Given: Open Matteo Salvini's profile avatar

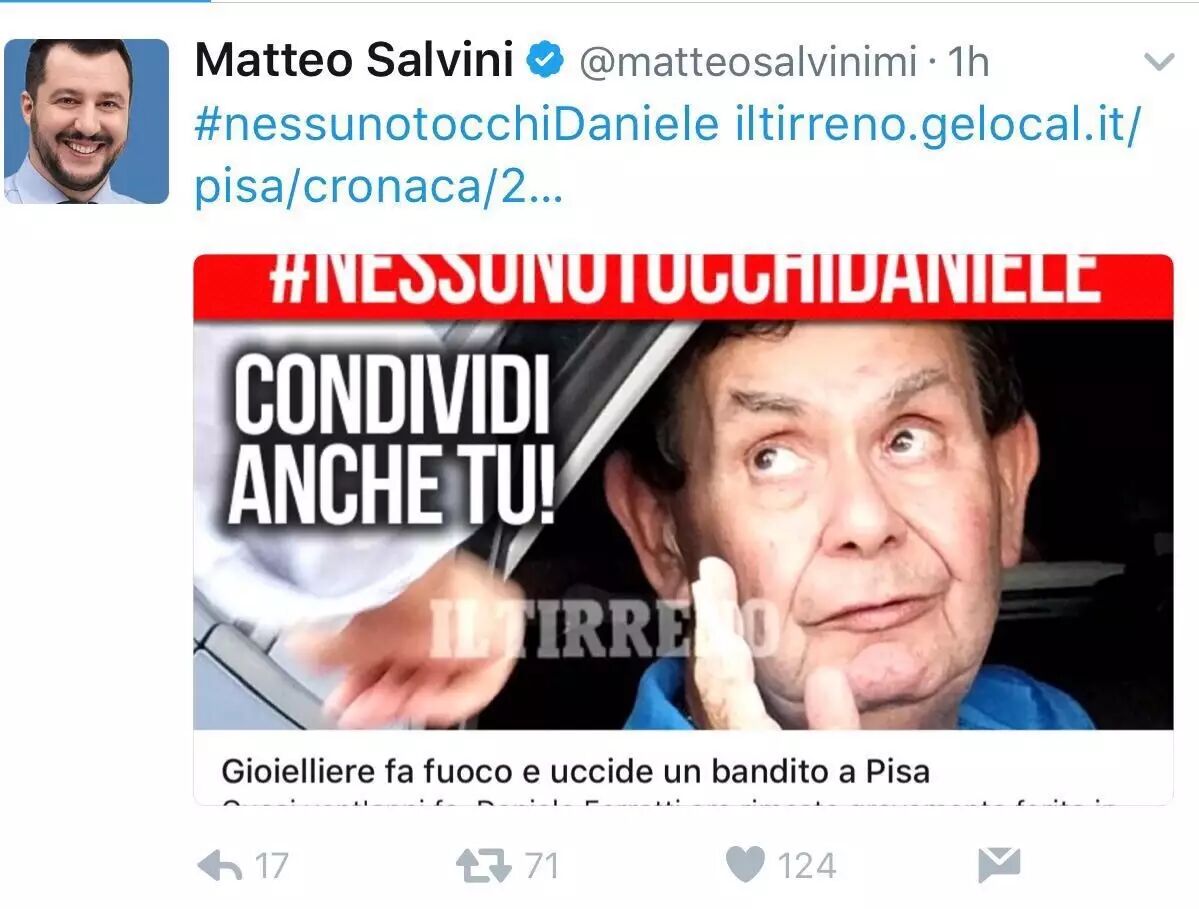Looking at the screenshot, I should (x=86, y=121).
